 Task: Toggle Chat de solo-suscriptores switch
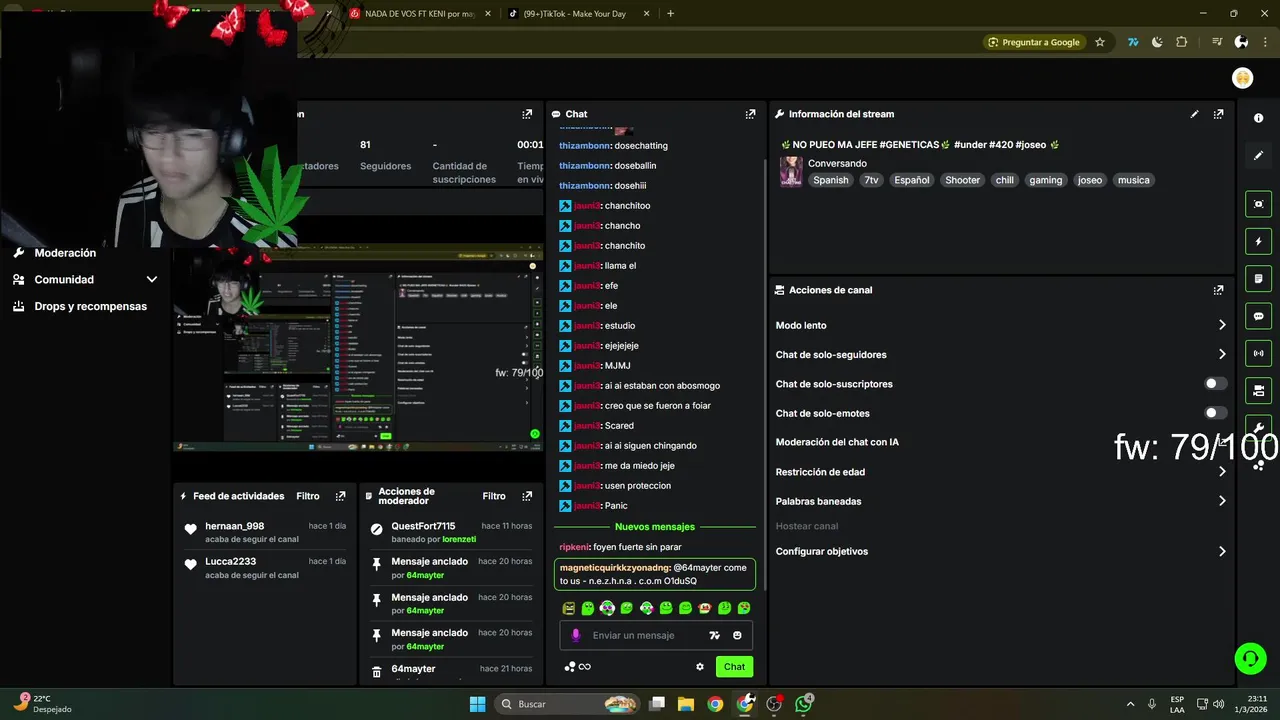click(1215, 384)
